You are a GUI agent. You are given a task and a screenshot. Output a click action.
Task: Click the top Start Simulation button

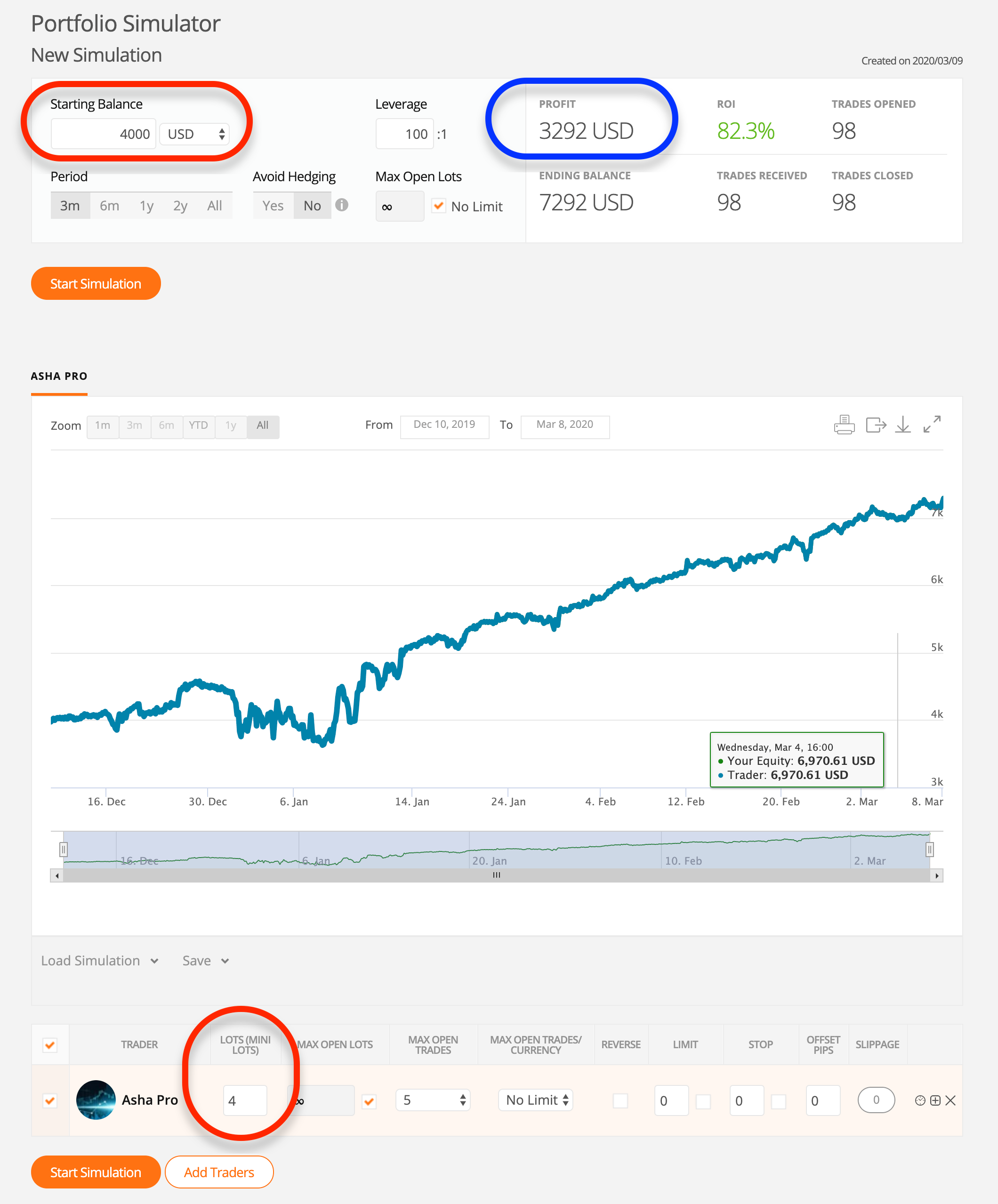point(96,284)
